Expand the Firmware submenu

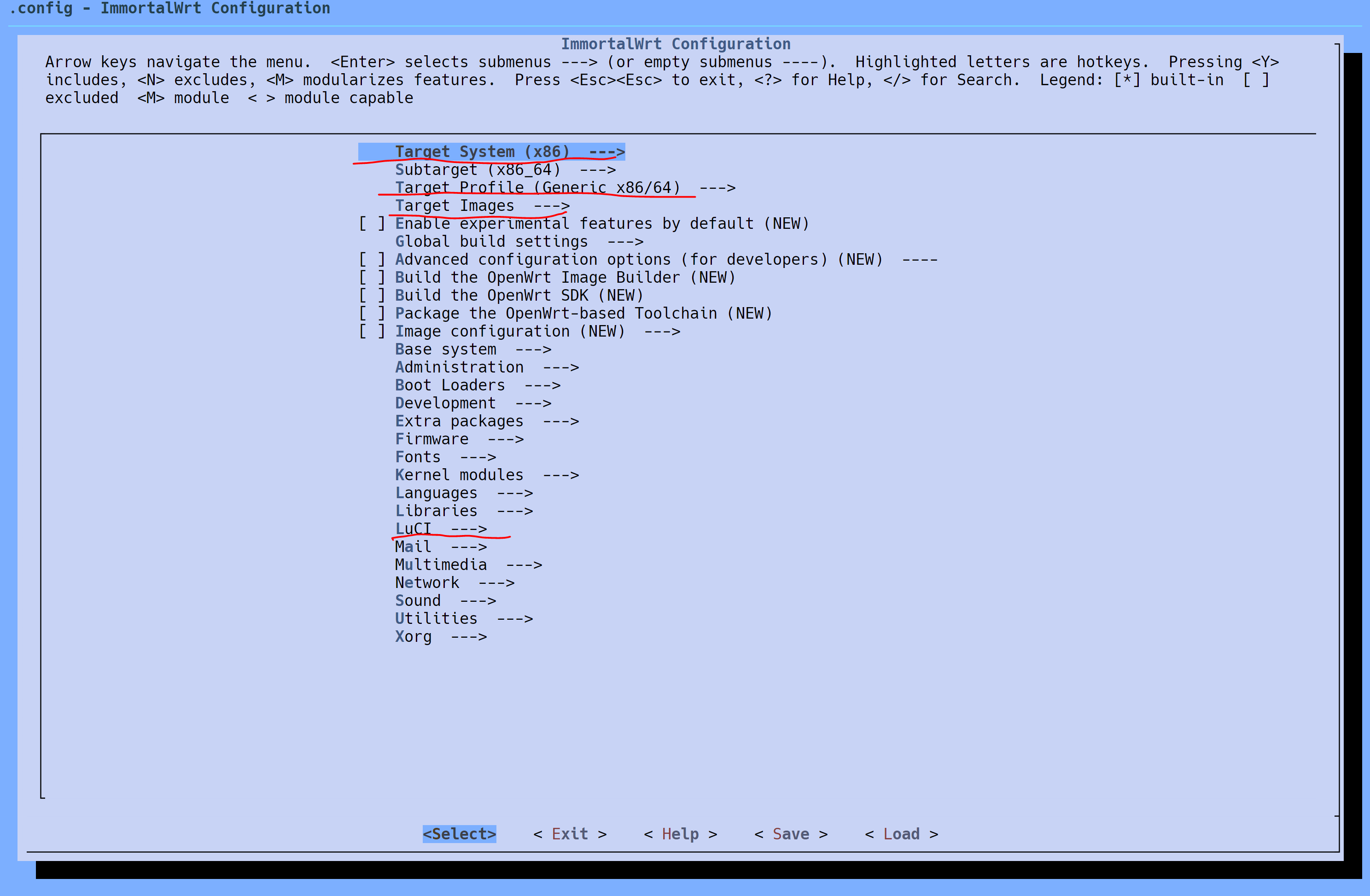point(460,439)
